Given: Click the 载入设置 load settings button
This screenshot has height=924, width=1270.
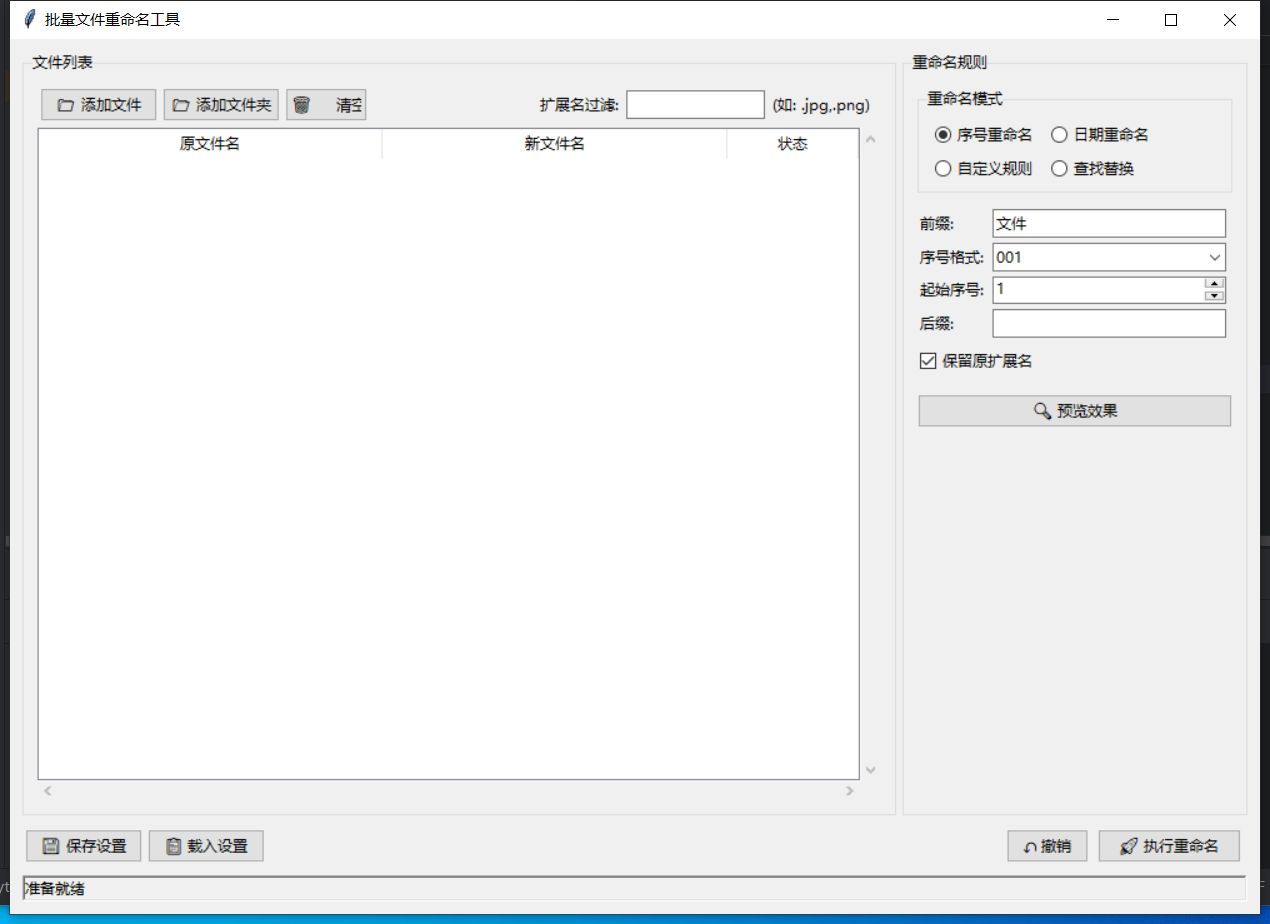Looking at the screenshot, I should [206, 846].
